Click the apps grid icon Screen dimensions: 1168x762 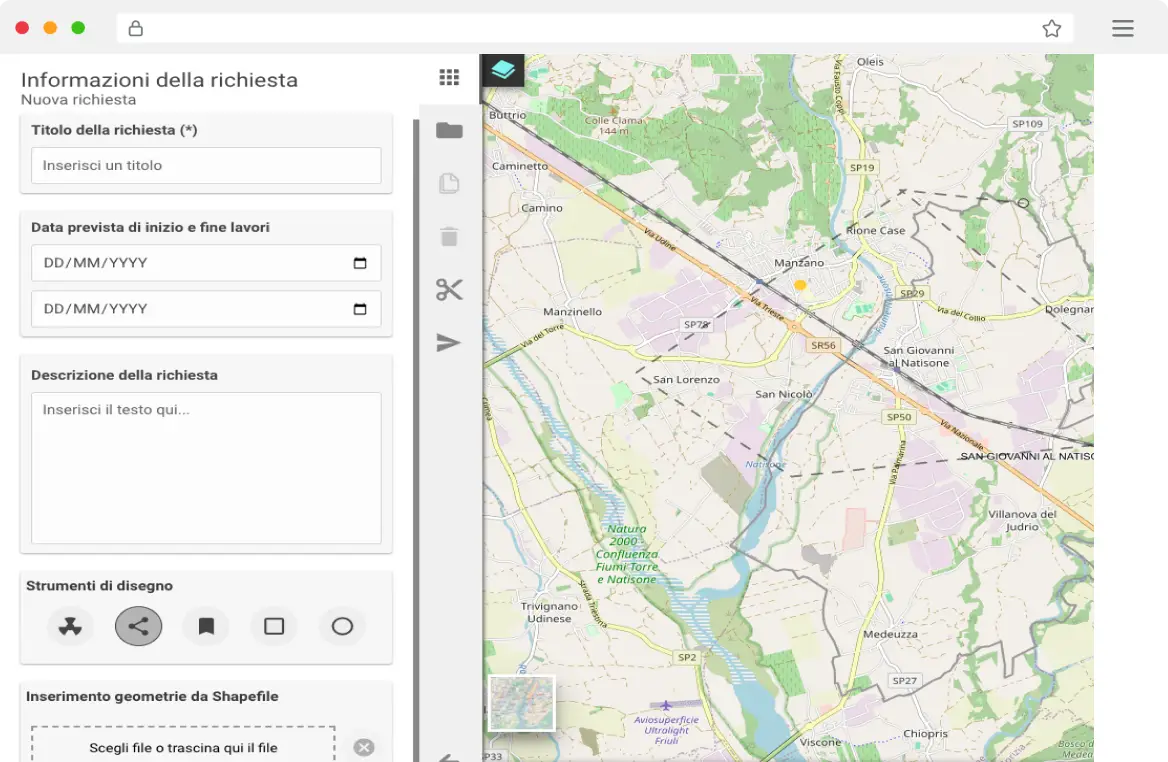[449, 78]
